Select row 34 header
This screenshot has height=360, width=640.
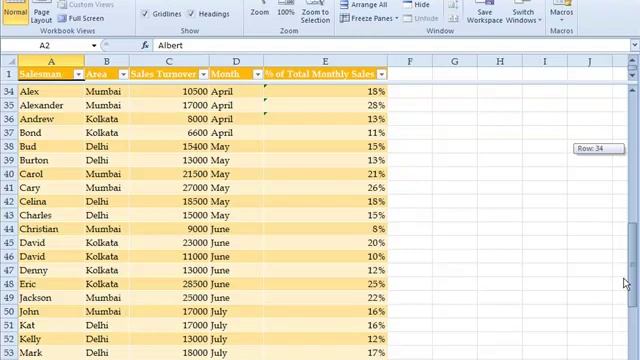[x=9, y=91]
